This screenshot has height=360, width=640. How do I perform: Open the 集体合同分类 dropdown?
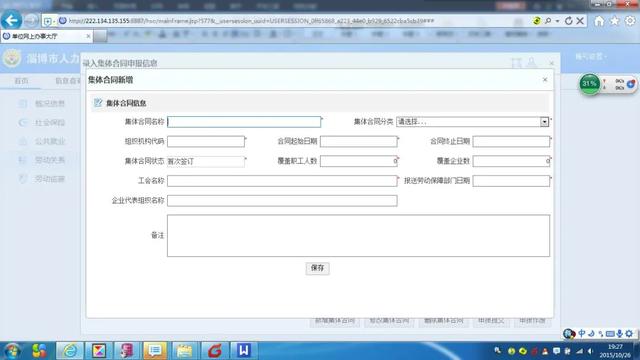coord(472,122)
